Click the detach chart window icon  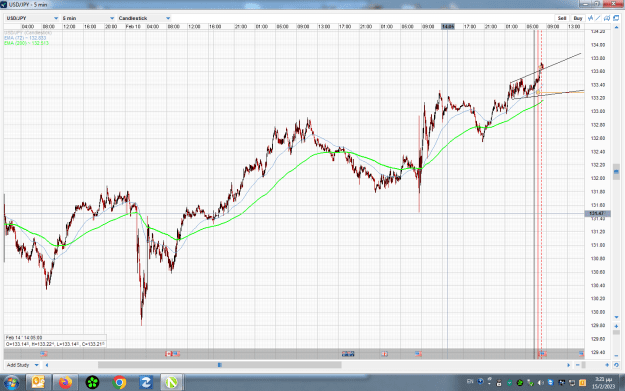click(x=616, y=18)
